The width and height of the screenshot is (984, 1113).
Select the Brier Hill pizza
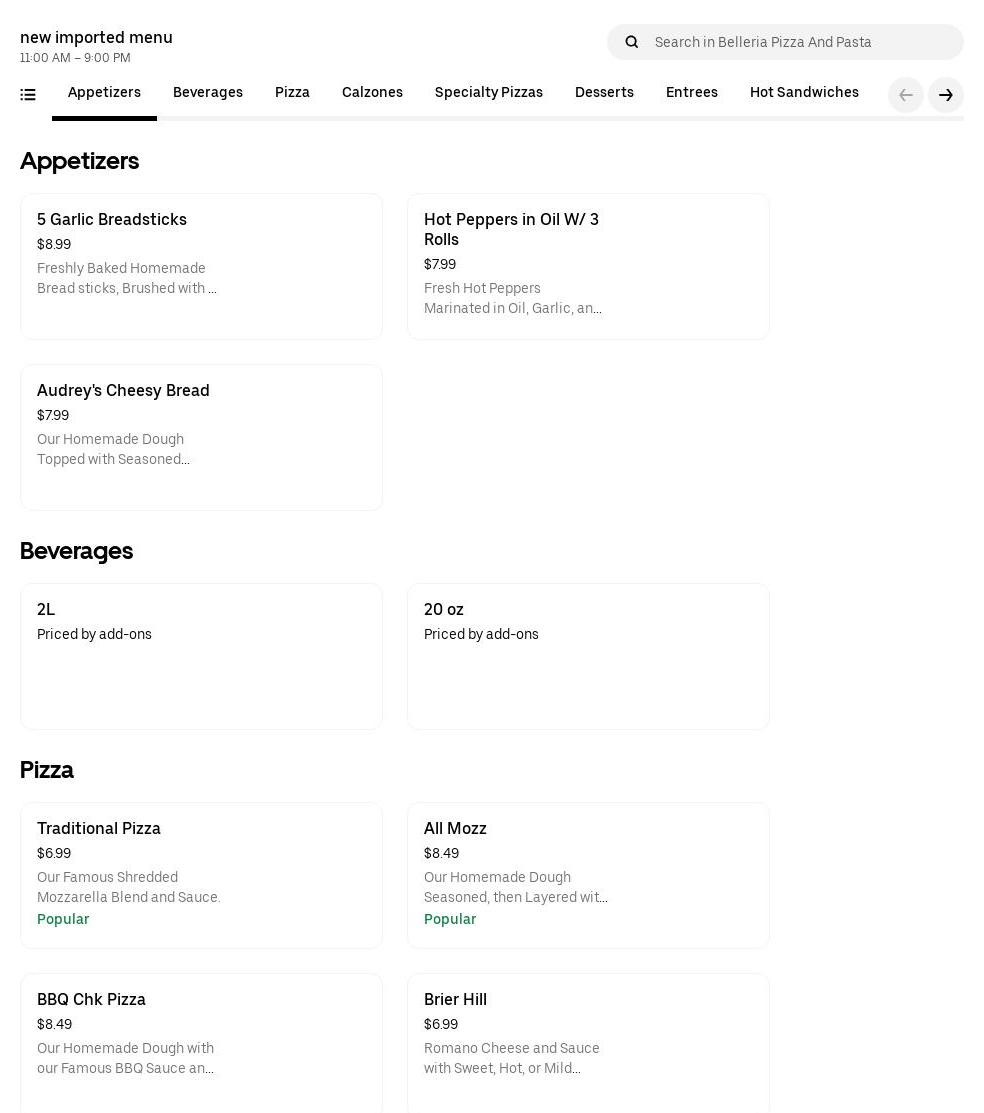[x=588, y=1040]
